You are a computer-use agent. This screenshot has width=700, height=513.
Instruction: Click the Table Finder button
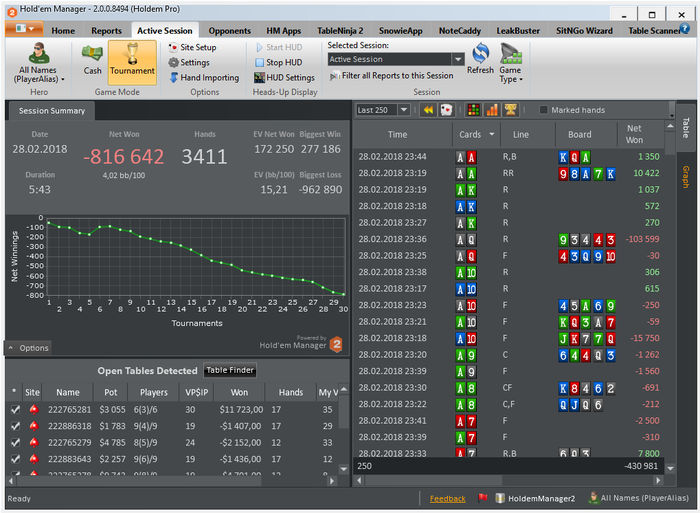tap(230, 370)
